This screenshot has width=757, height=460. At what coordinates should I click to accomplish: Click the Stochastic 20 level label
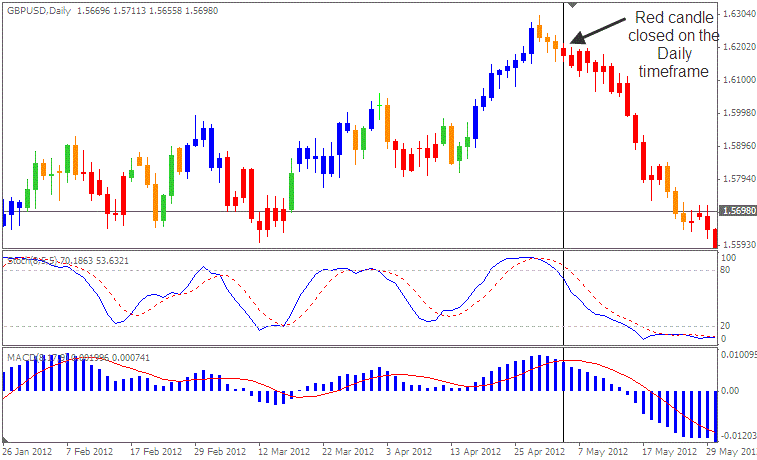tap(725, 326)
